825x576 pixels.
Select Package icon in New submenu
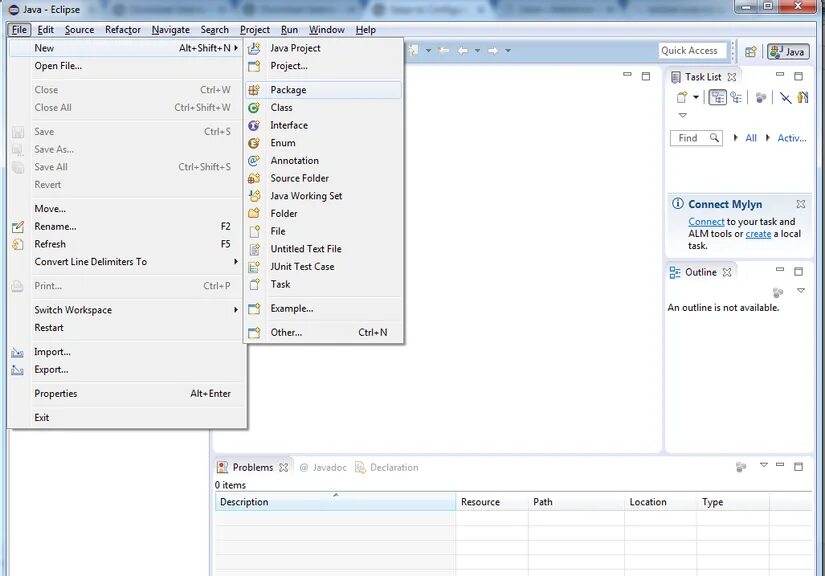pos(254,90)
